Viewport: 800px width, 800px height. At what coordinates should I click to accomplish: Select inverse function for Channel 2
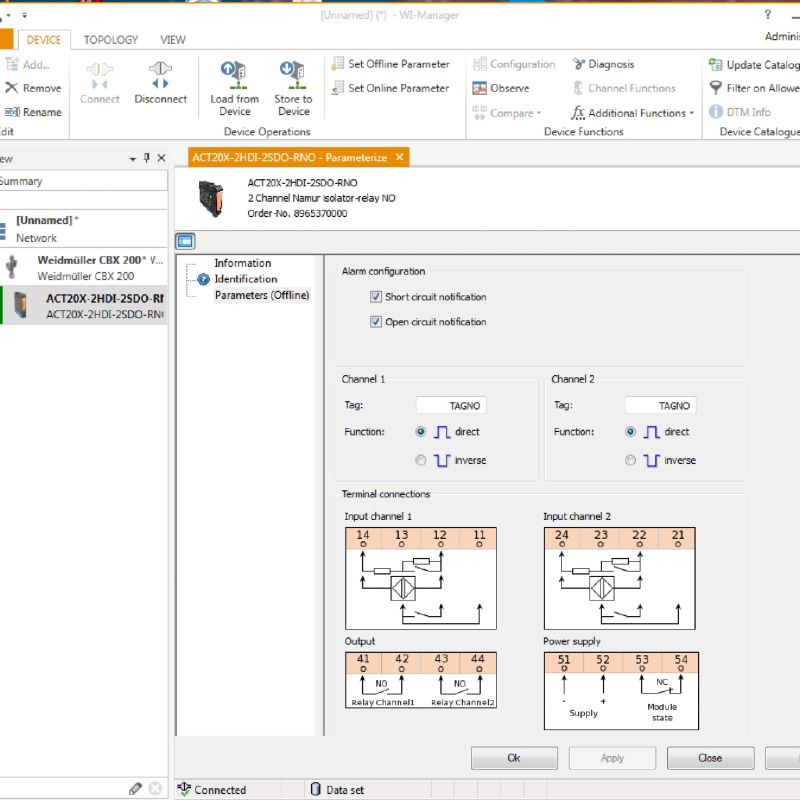pyautogui.click(x=630, y=460)
